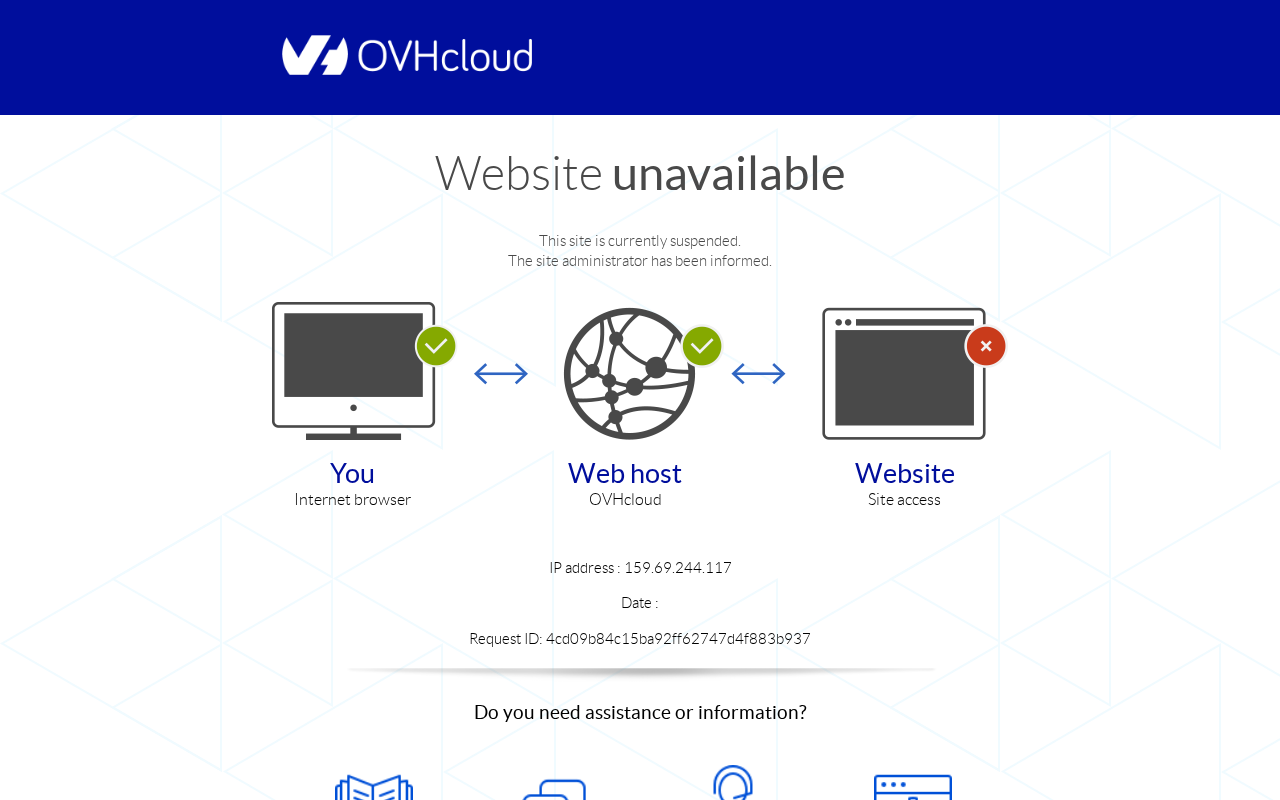This screenshot has height=800, width=1280.
Task: Click arrow between You and Web host
Action: pyautogui.click(x=501, y=373)
